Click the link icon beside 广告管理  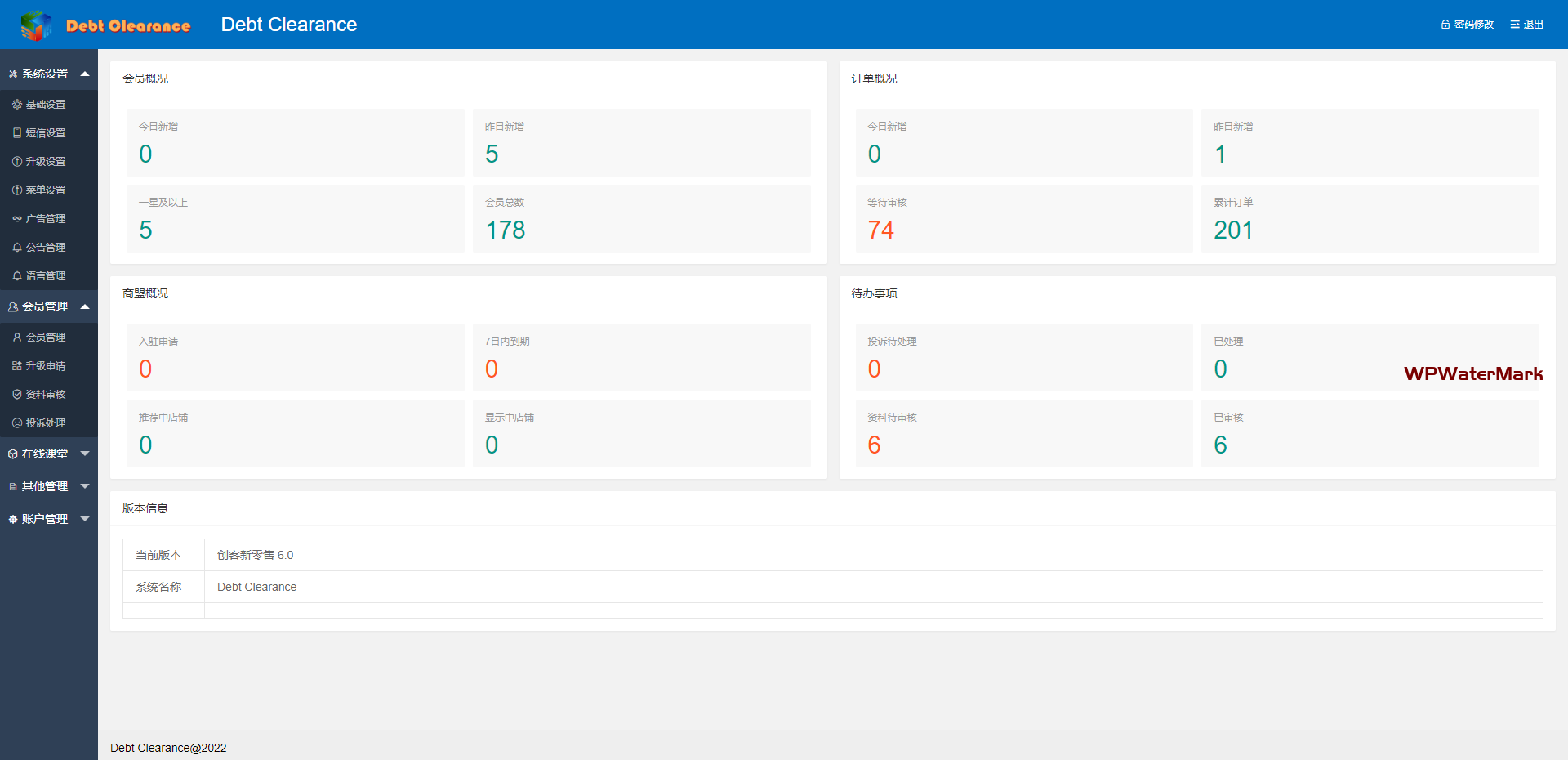(x=17, y=219)
